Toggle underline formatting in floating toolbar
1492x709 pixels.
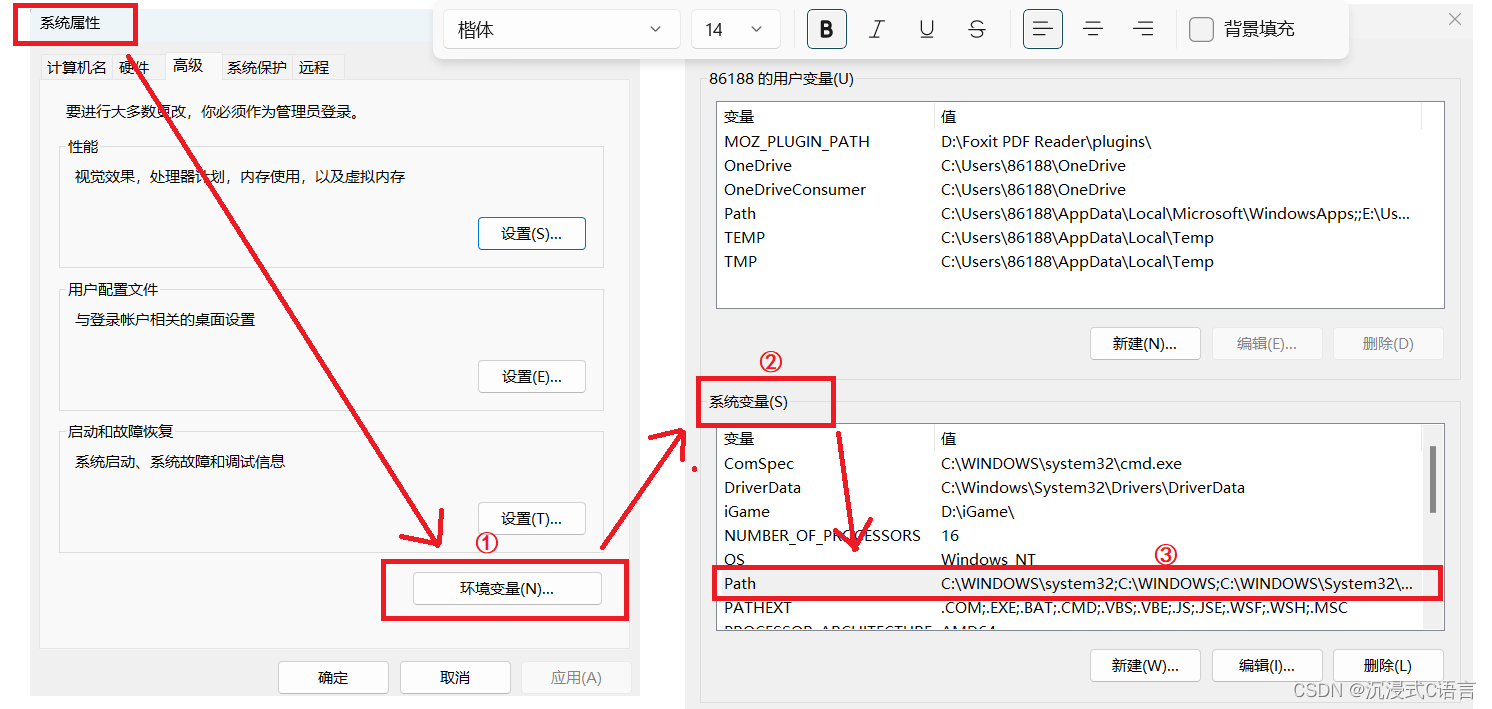[927, 29]
